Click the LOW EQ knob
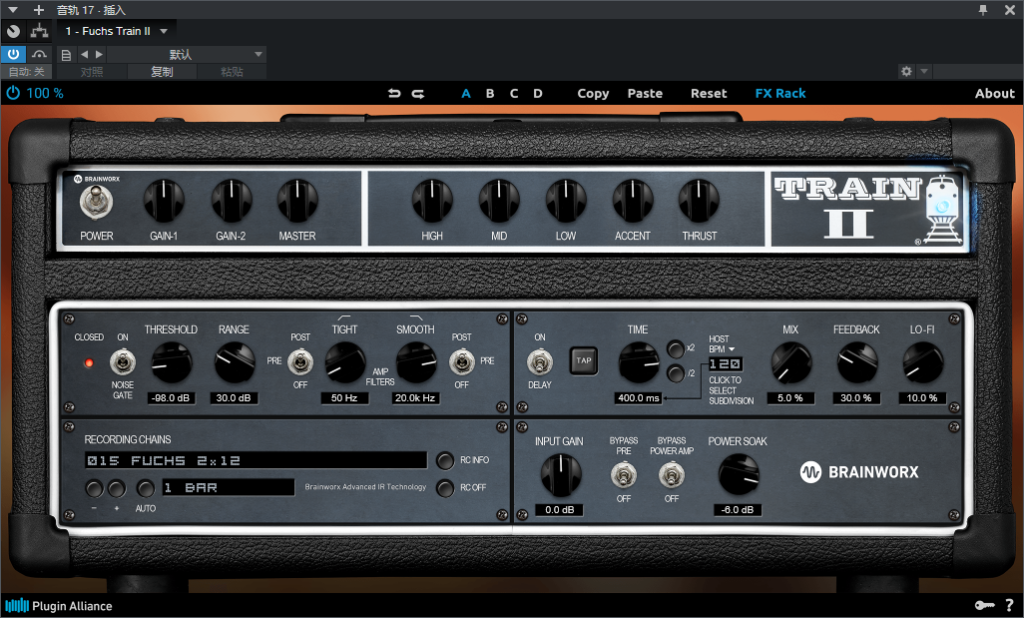Viewport: 1024px width, 618px height. click(x=566, y=200)
